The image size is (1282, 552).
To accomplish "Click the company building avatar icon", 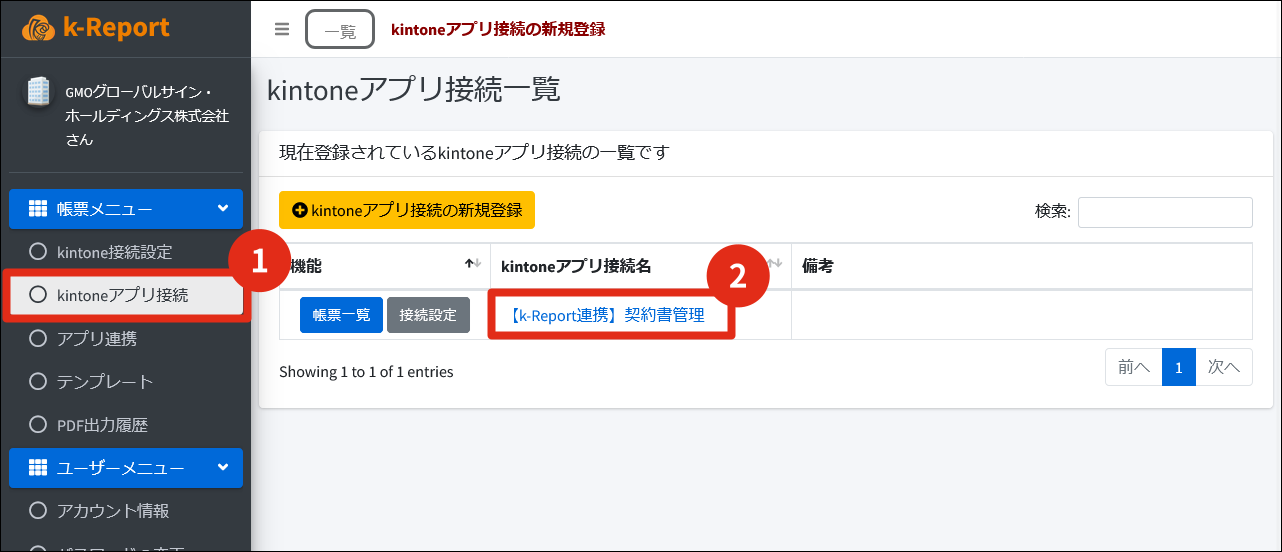I will coord(38,92).
